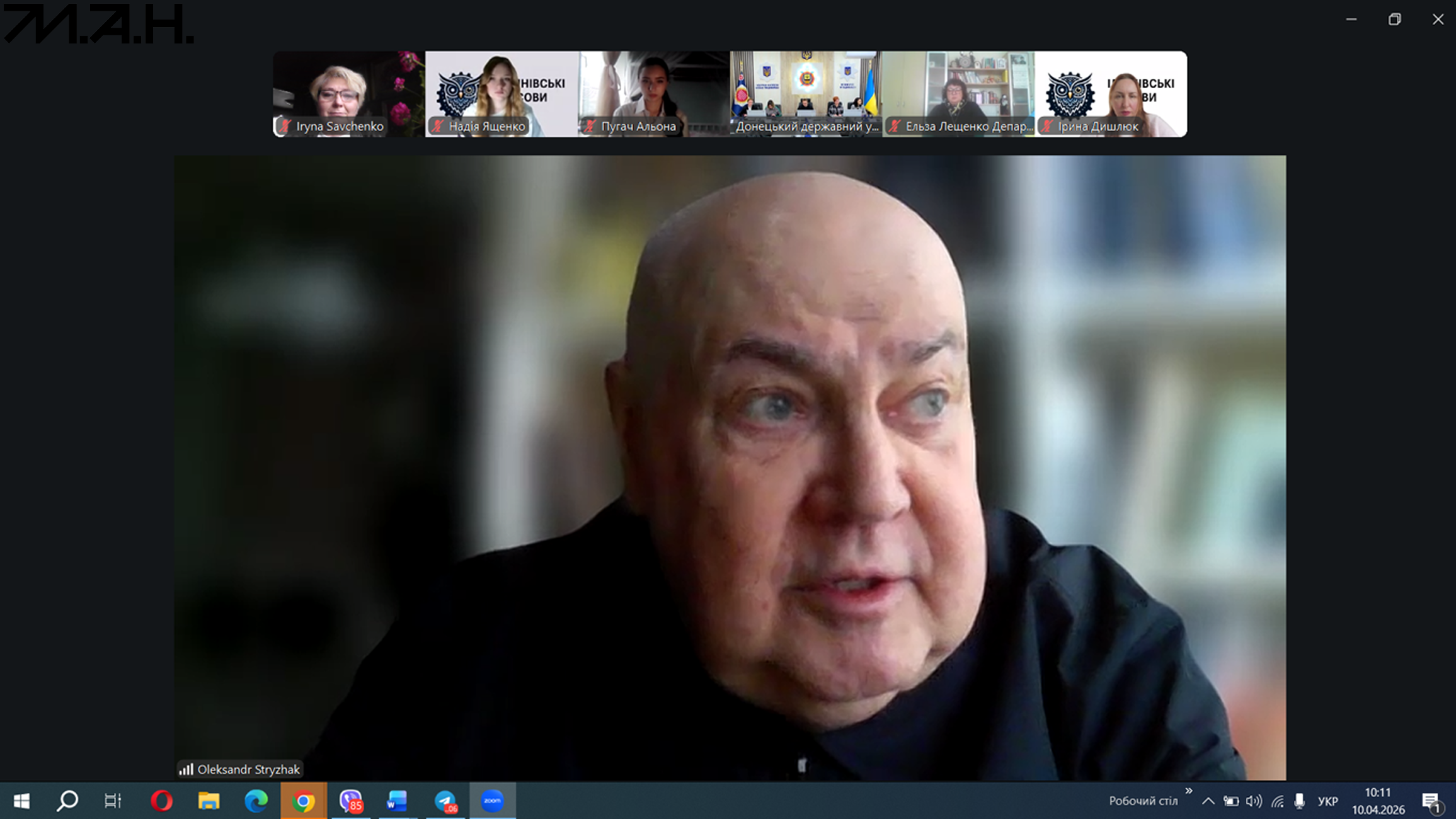Expand Робочий стіл toolbar double chevron
Screen dimensions: 1456x819
[x=1188, y=791]
